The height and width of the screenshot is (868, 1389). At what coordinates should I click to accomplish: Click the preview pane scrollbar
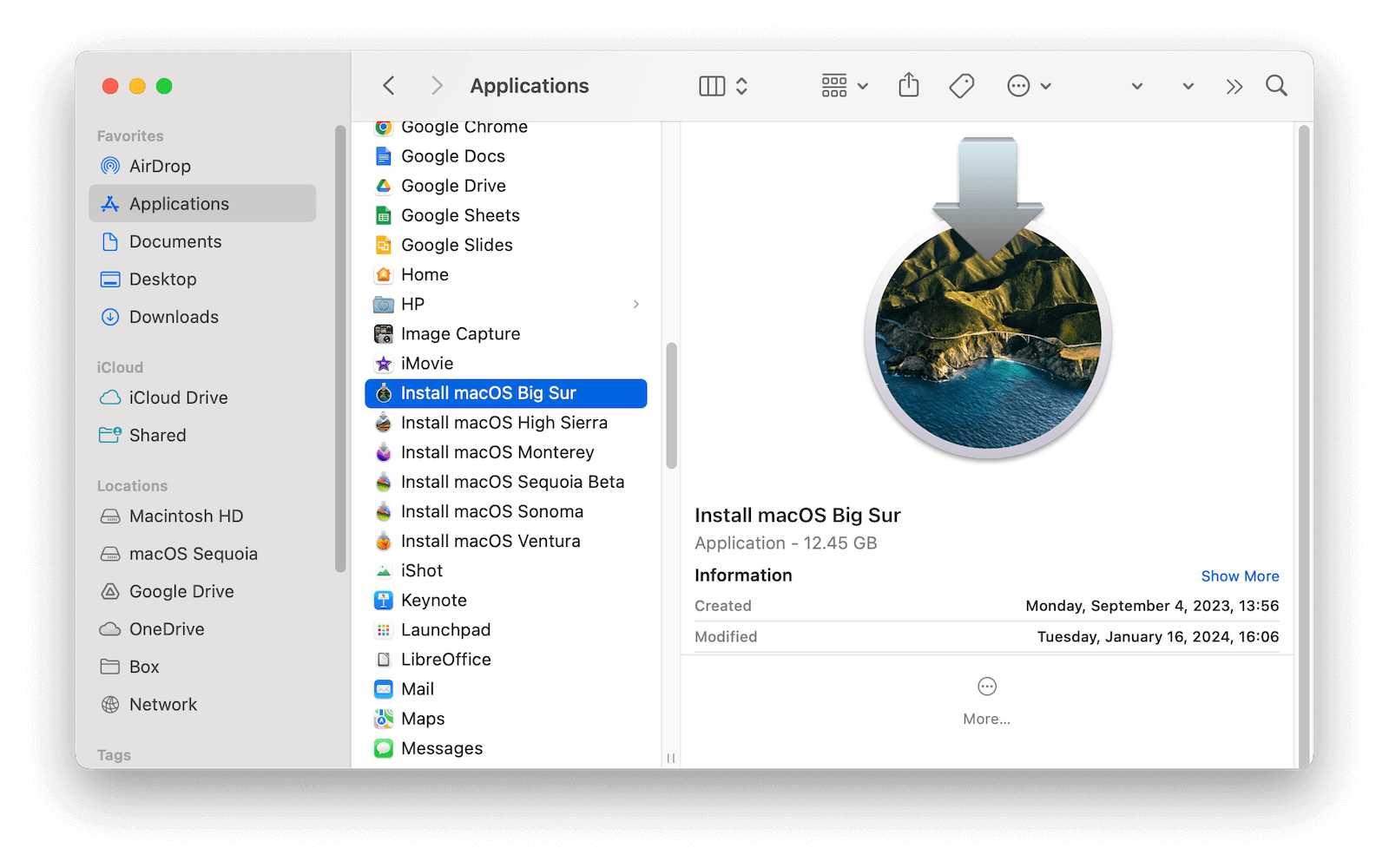tap(1303, 446)
